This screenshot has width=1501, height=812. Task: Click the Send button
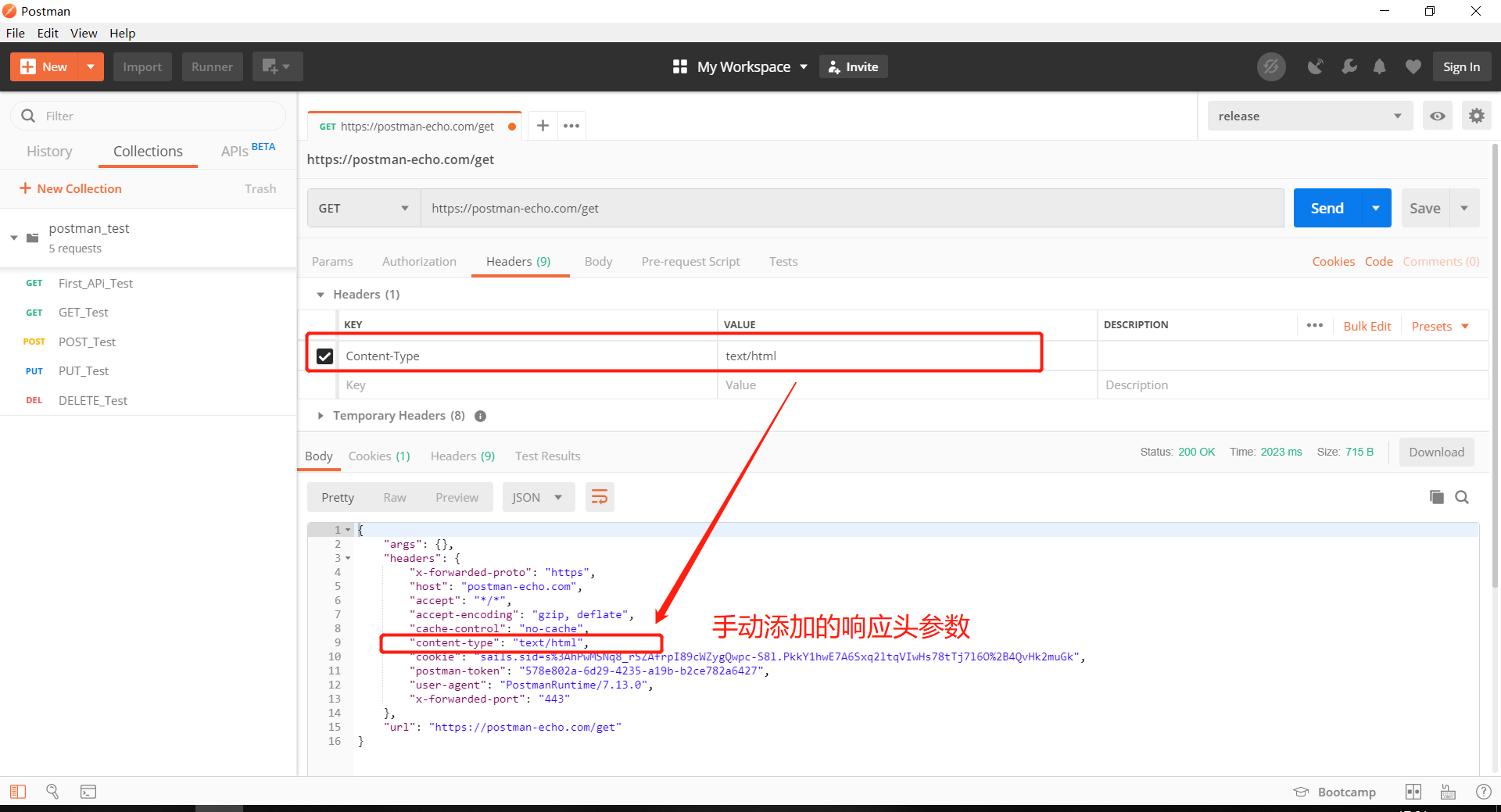1327,208
